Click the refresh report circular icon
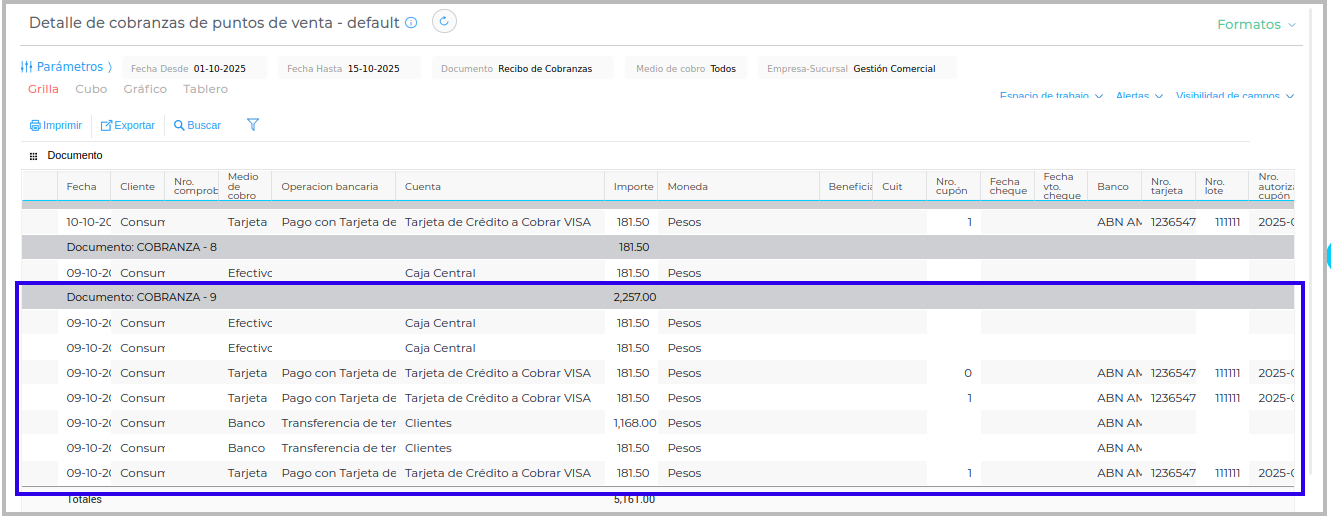1331x516 pixels. (445, 21)
